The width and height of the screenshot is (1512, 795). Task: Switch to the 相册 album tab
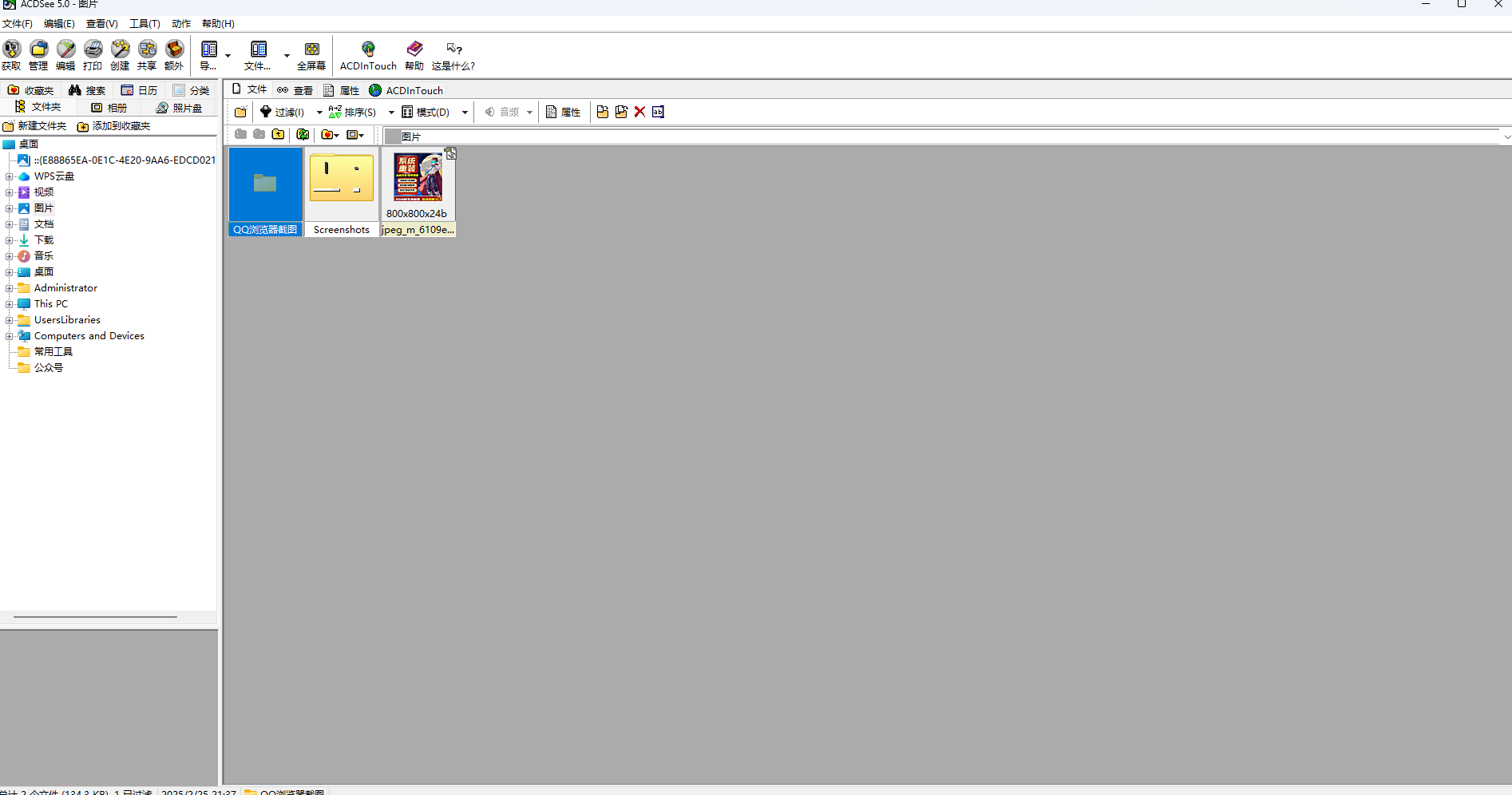pos(109,108)
